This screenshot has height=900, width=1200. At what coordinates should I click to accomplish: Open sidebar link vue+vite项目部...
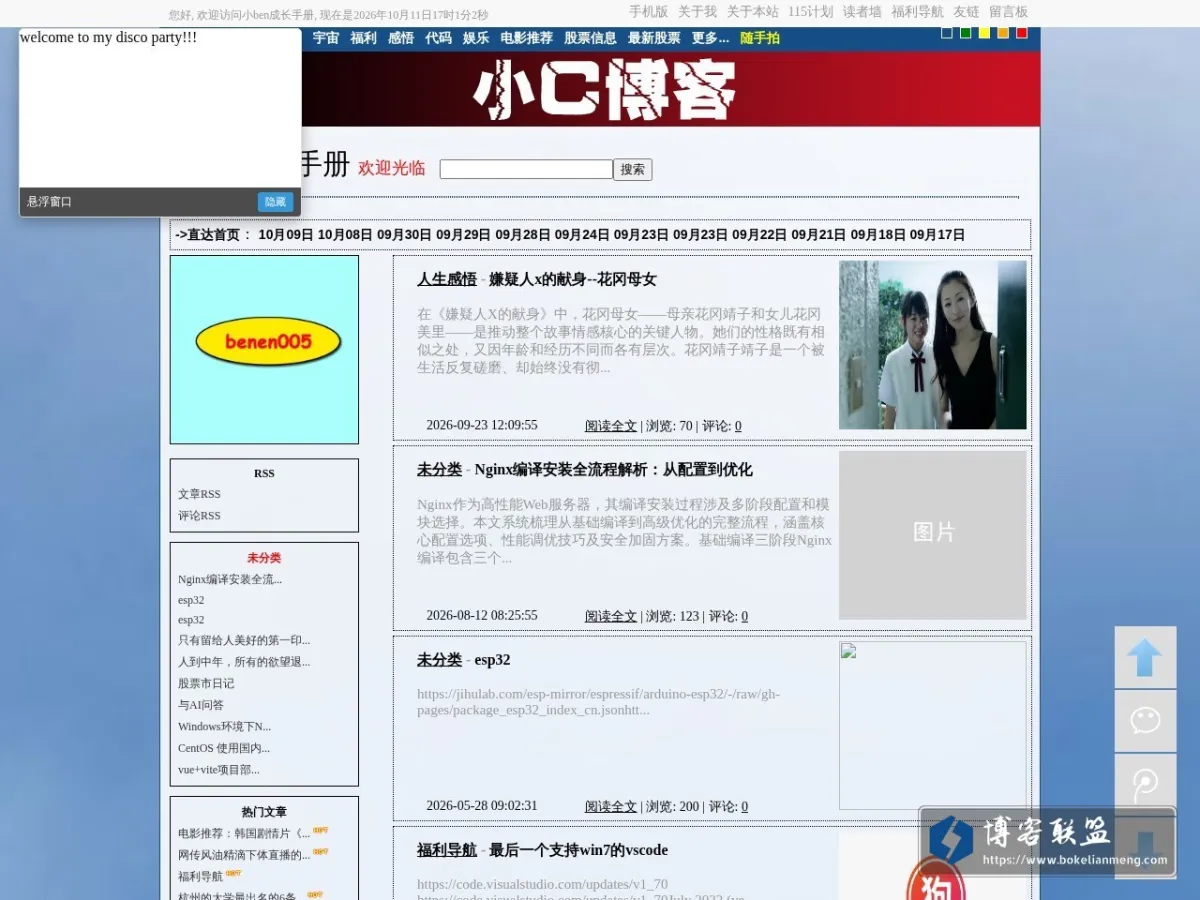click(219, 770)
